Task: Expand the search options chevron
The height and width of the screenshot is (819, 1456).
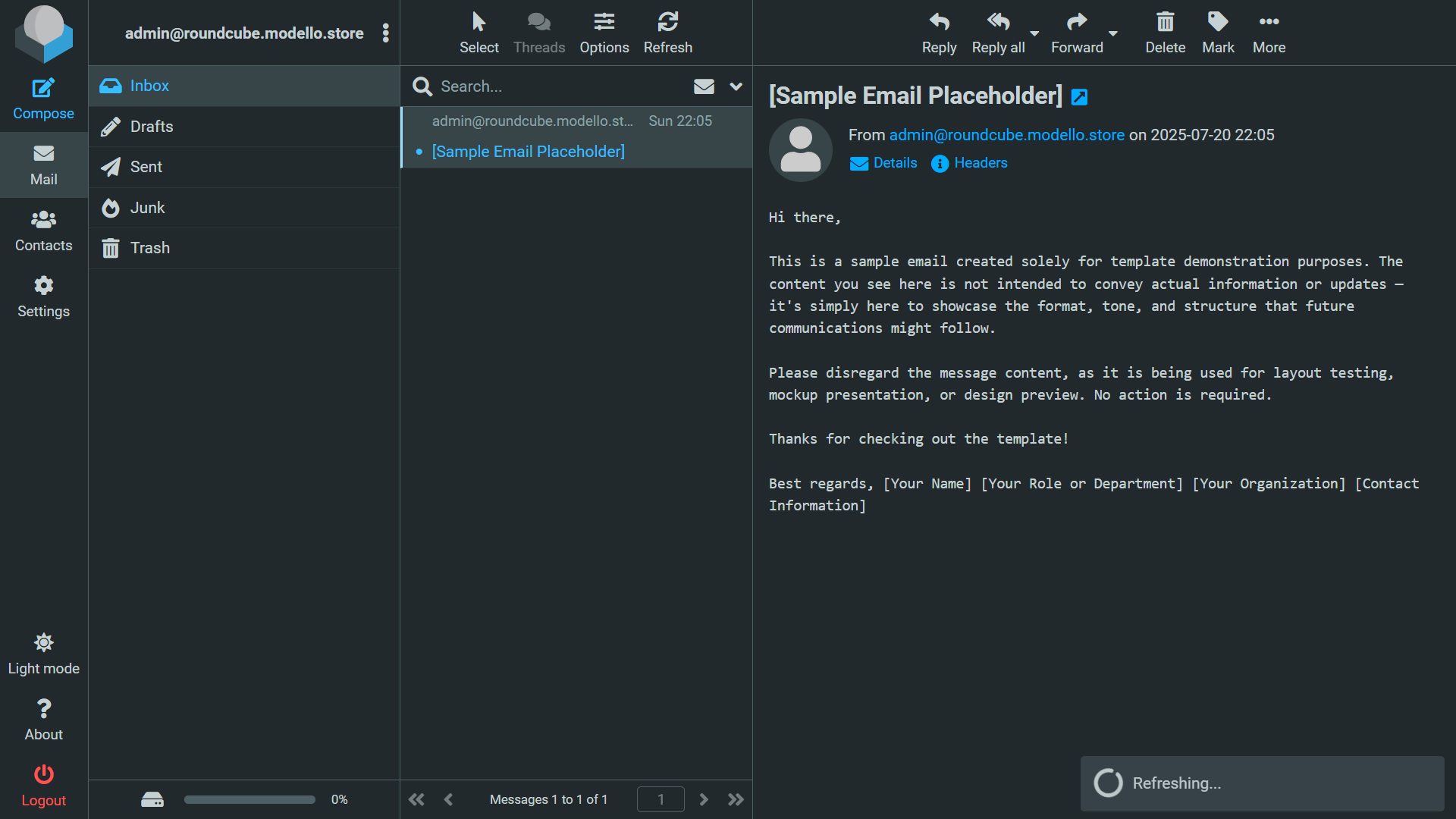Action: coord(736,86)
